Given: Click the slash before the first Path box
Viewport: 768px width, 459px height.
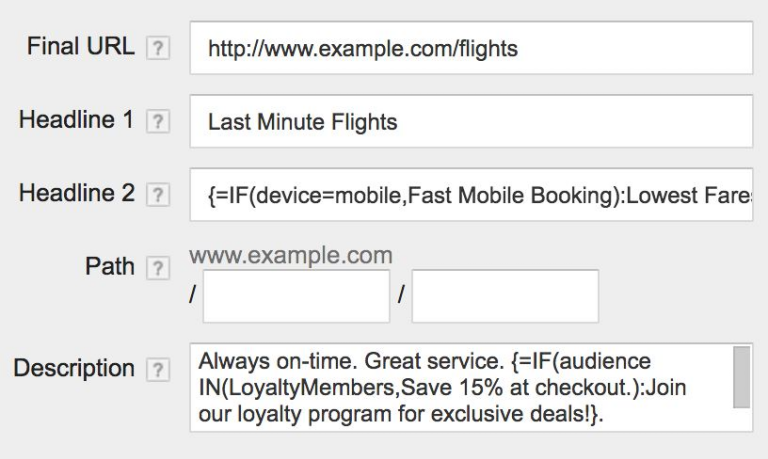Looking at the screenshot, I should click(x=193, y=297).
